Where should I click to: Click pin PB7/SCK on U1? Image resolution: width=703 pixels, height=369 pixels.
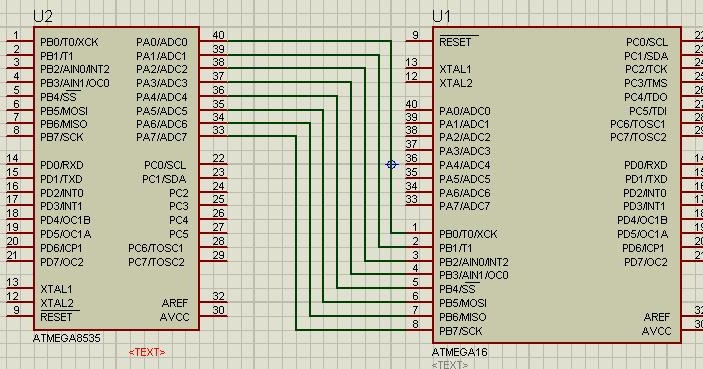click(460, 331)
